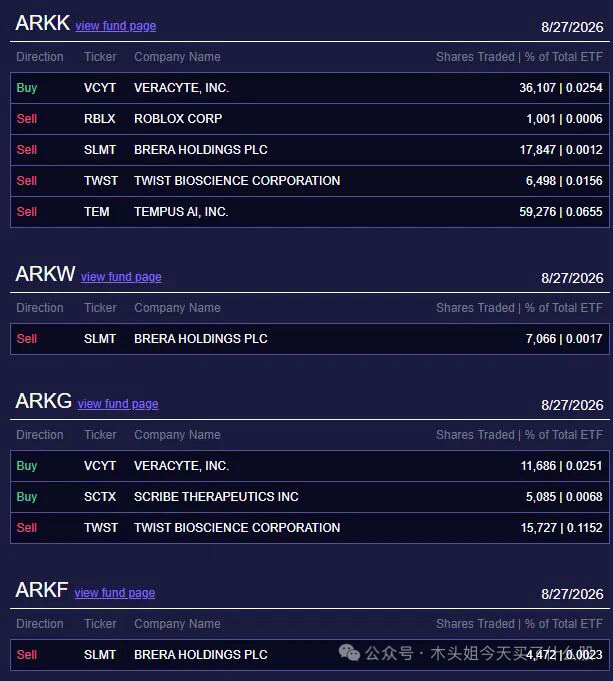Select the ARKW date 8/27/2026
This screenshot has width=613, height=681.
[x=572, y=278]
